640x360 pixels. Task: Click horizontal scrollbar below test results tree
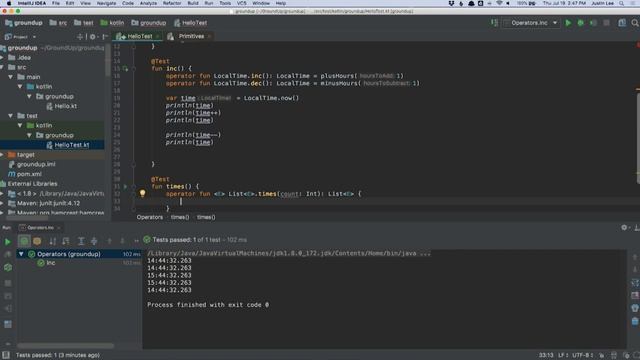65,345
